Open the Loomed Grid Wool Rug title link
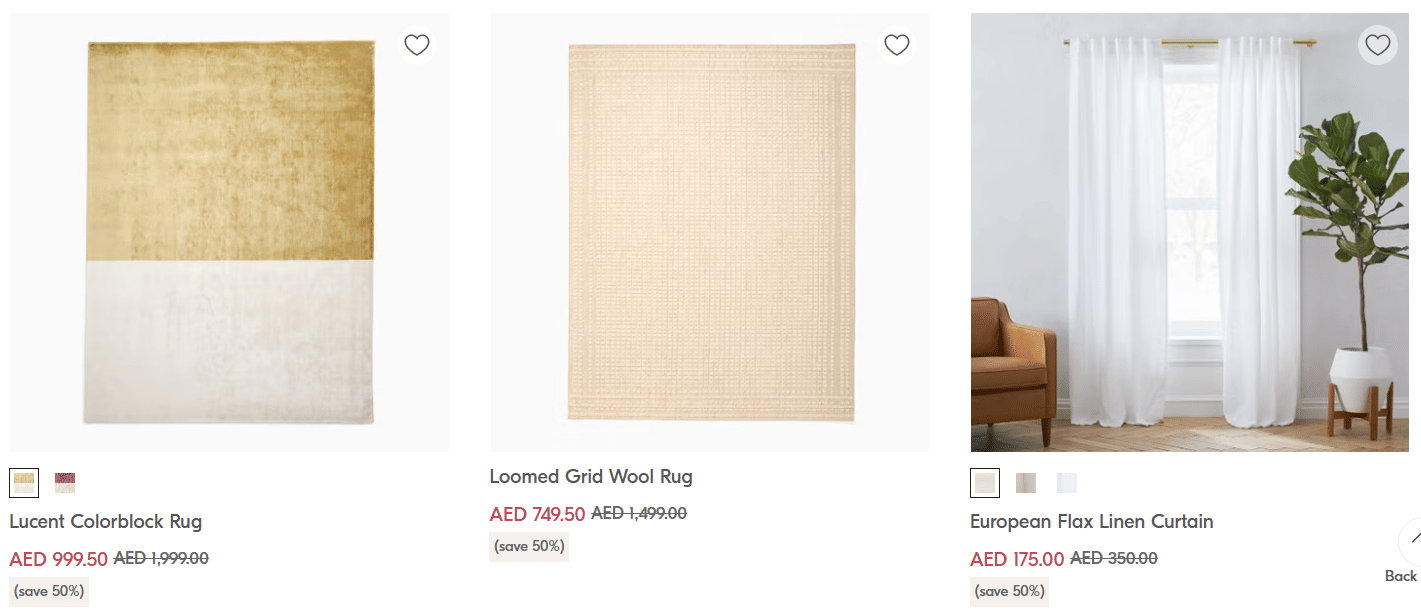Viewport: 1421px width, 611px height. click(591, 476)
